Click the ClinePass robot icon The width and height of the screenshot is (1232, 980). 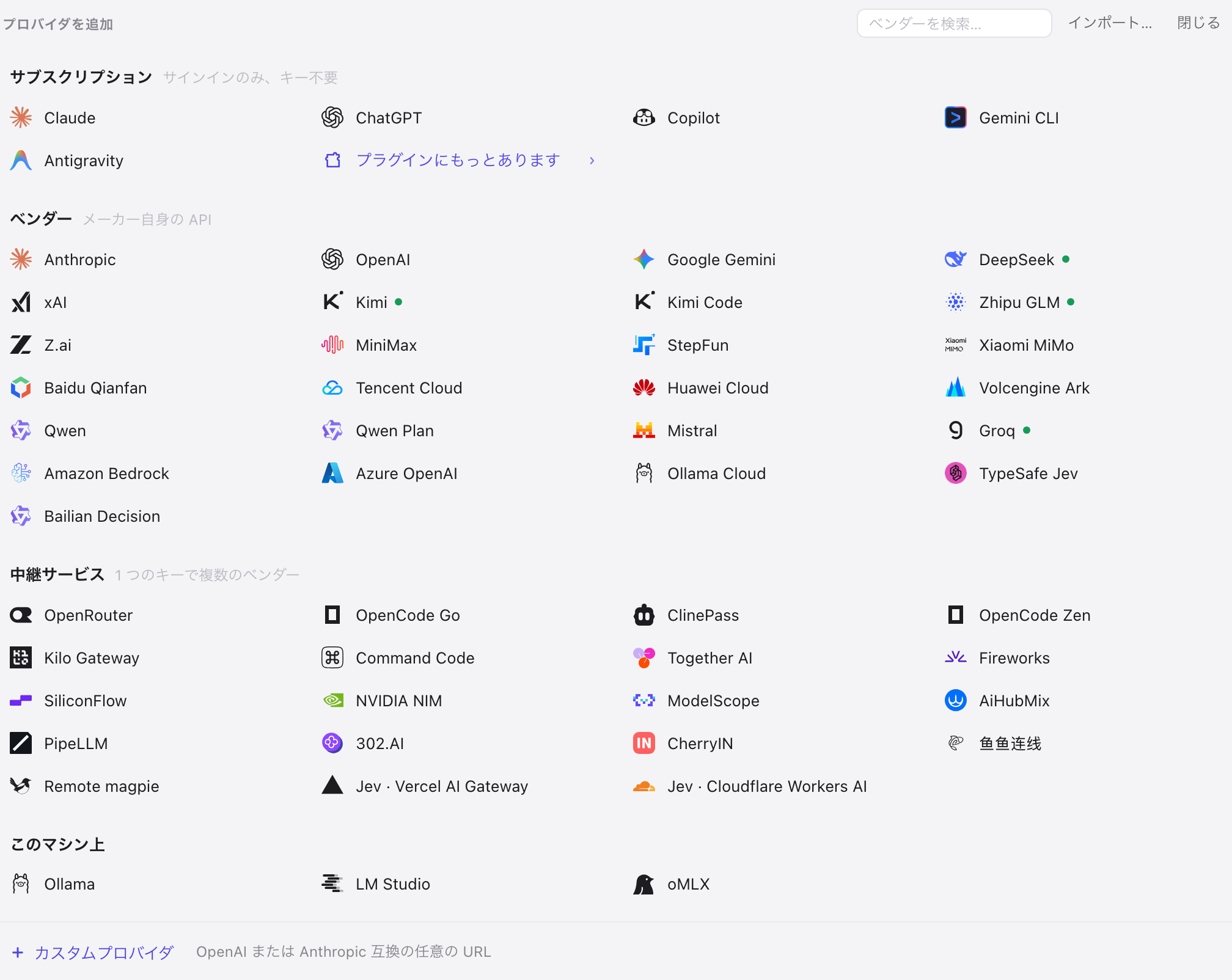click(644, 615)
